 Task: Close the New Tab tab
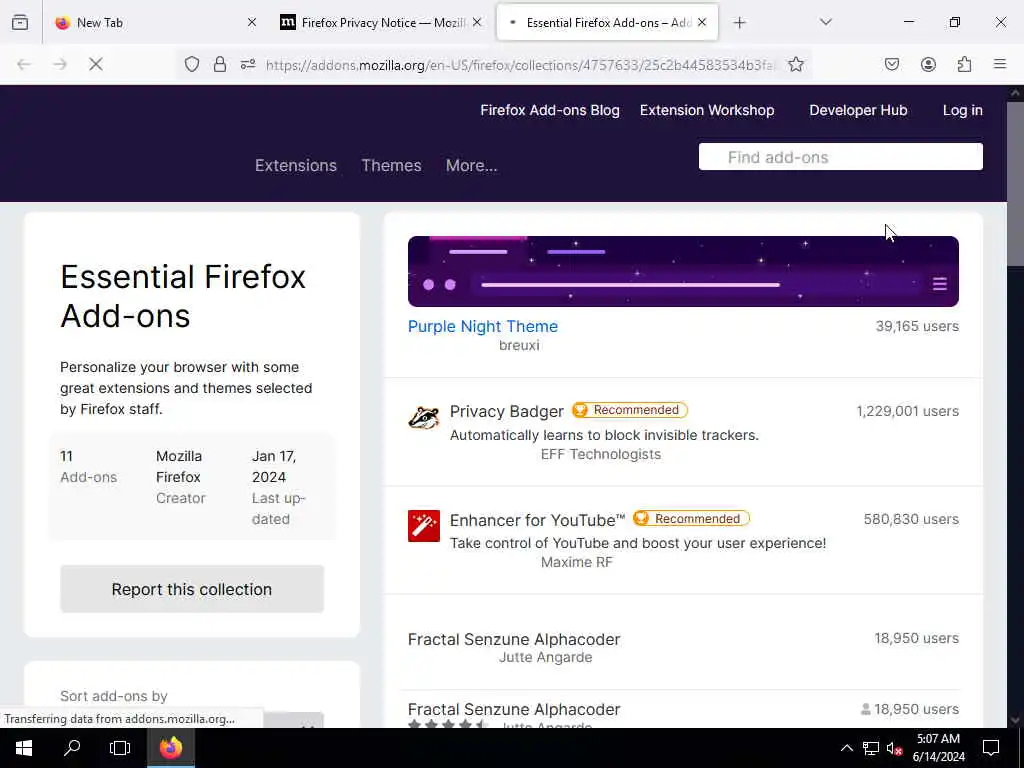tap(252, 22)
